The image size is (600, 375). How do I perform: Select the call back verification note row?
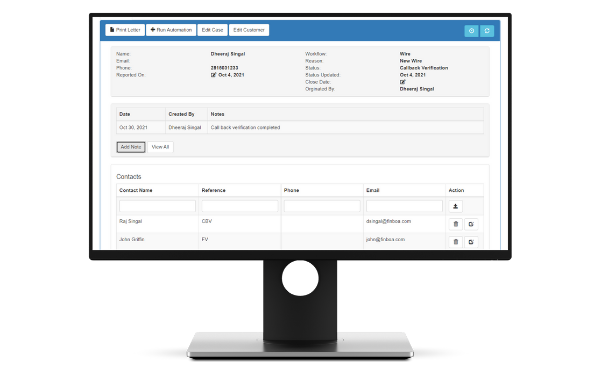pyautogui.click(x=300, y=127)
